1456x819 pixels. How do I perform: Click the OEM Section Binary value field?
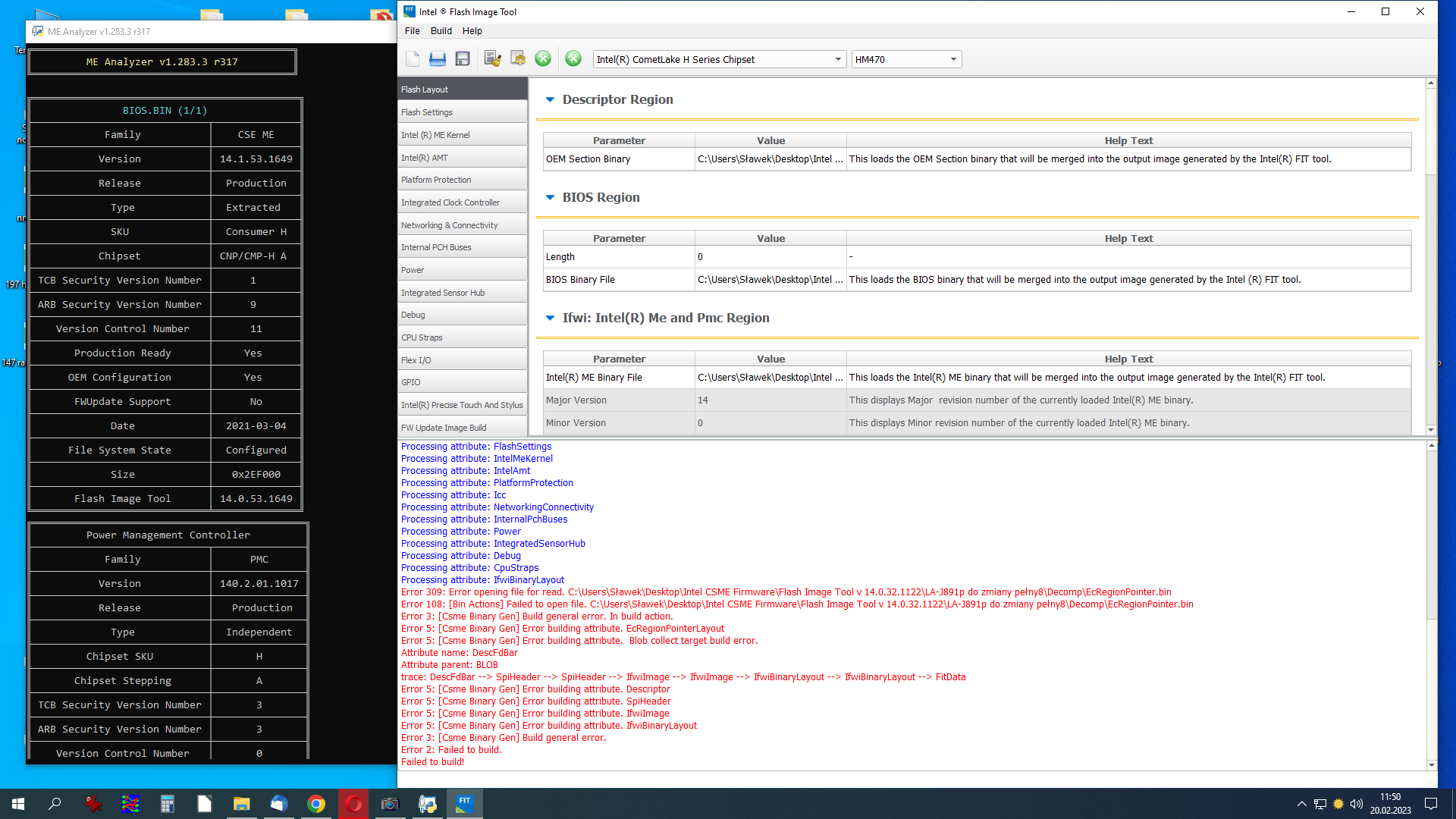point(770,159)
